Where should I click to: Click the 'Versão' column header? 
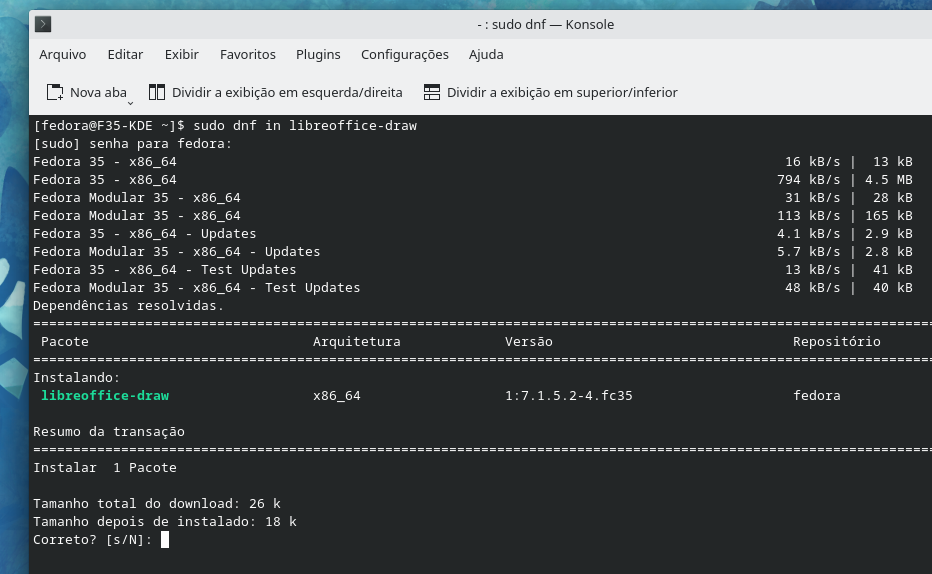coord(529,342)
